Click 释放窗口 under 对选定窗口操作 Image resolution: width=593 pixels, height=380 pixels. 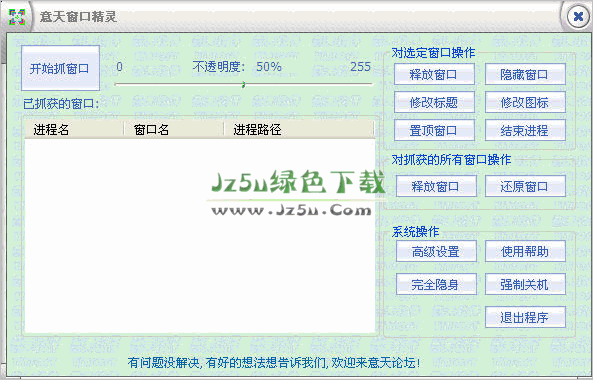[434, 74]
